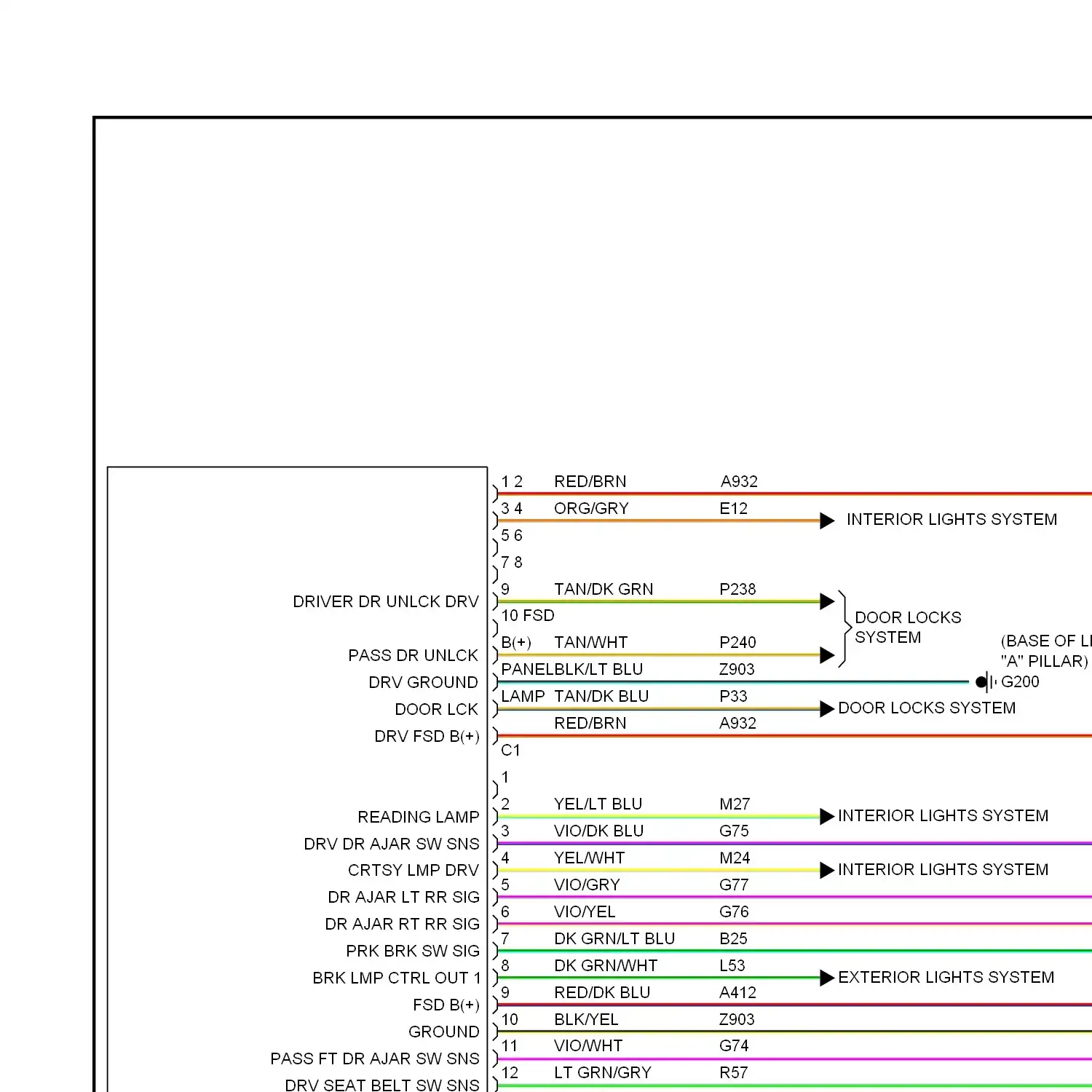
Task: Select the VIO/DK BLU wire label
Action: pyautogui.click(x=598, y=831)
